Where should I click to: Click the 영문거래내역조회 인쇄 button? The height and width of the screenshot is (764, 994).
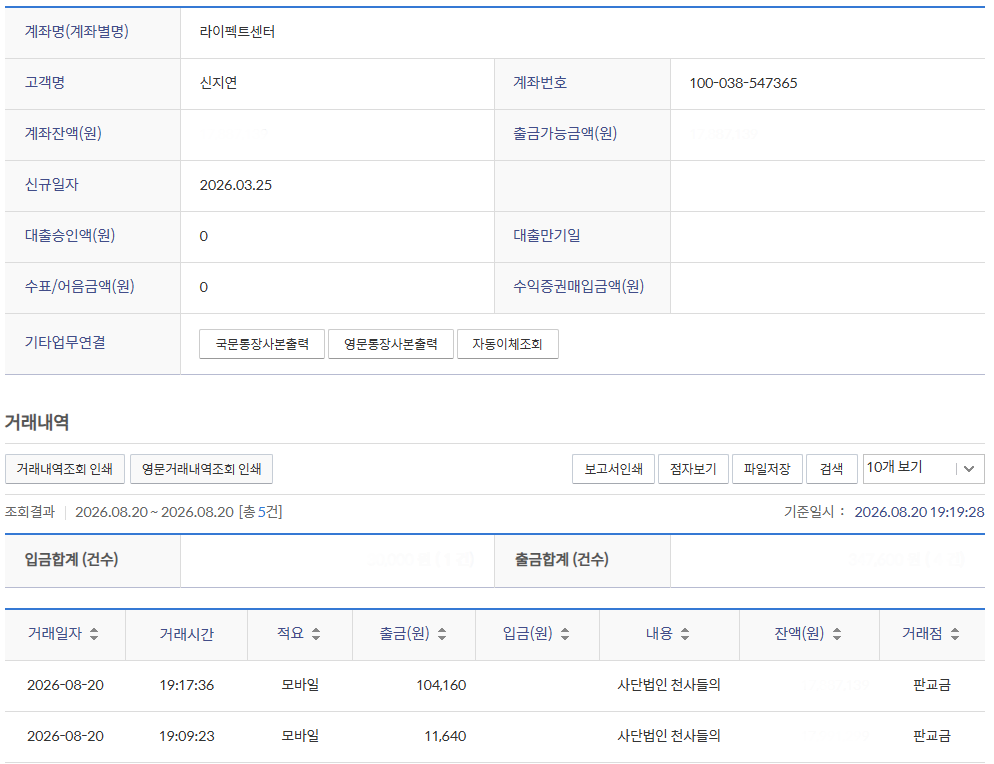pyautogui.click(x=202, y=469)
